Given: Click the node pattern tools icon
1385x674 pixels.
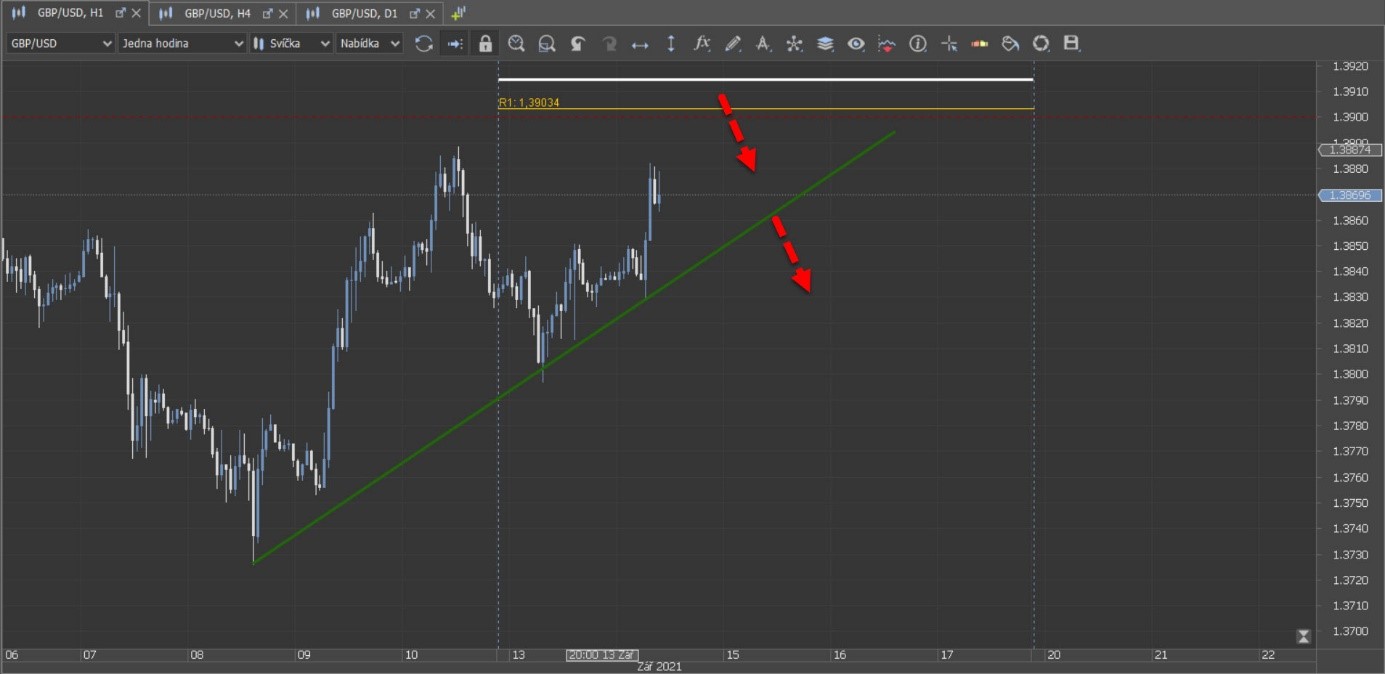Looking at the screenshot, I should coord(794,43).
